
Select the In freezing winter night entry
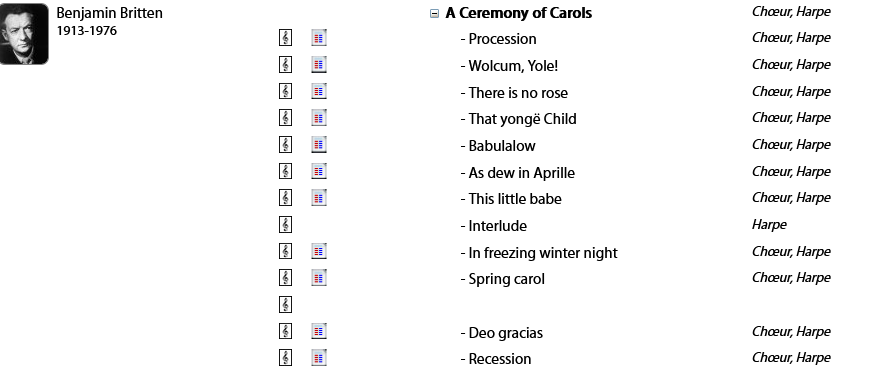pos(539,253)
